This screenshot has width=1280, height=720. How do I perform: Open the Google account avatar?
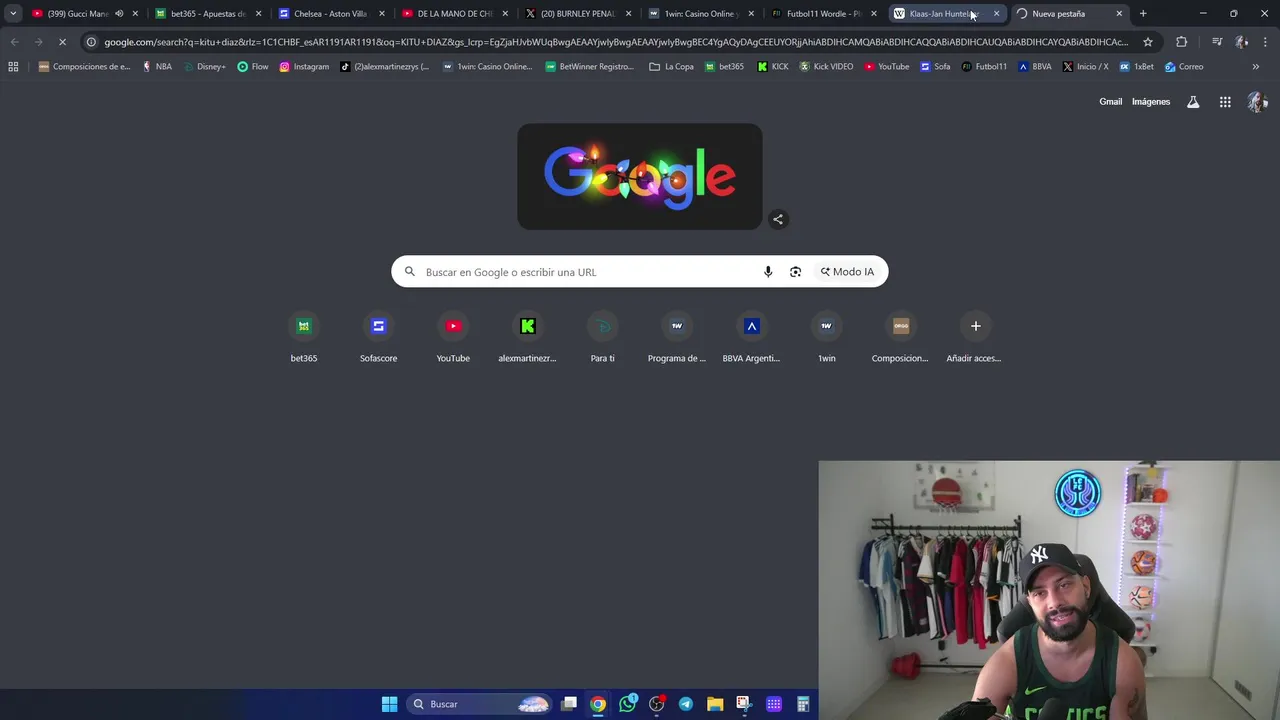(1258, 102)
